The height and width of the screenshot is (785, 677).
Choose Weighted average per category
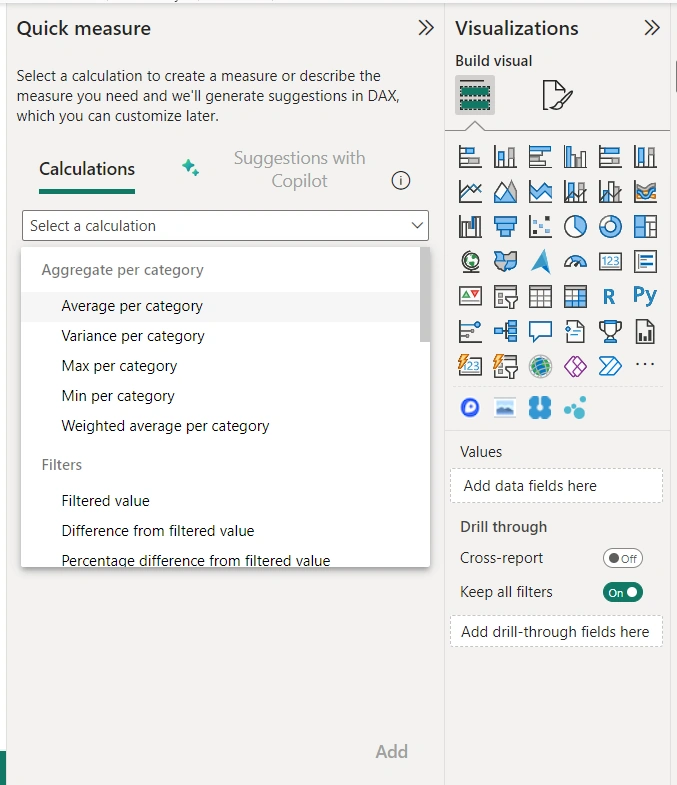(220, 427)
